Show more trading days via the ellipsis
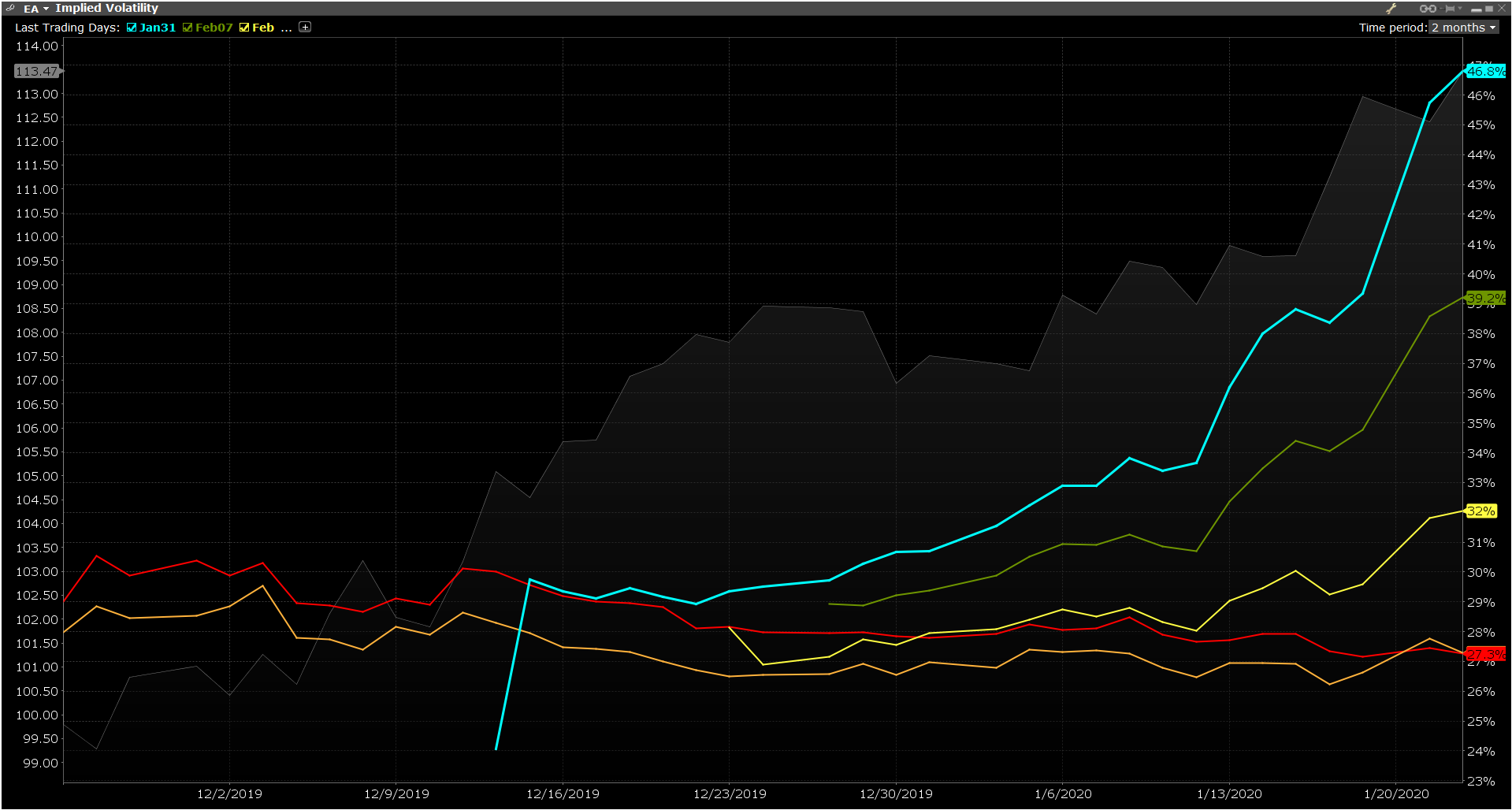Image resolution: width=1512 pixels, height=810 pixels. (286, 28)
